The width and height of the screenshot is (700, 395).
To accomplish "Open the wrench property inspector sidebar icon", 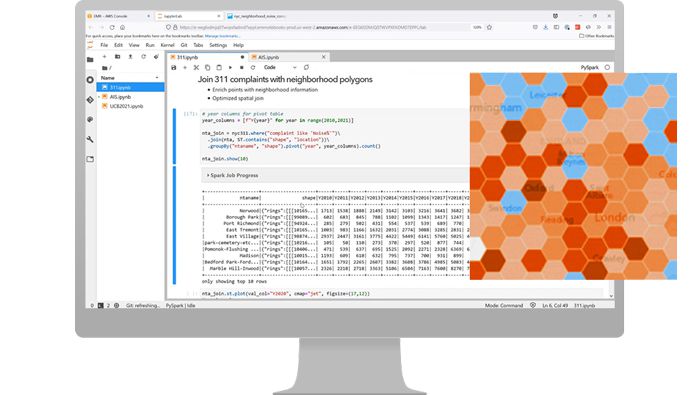I will [90, 139].
